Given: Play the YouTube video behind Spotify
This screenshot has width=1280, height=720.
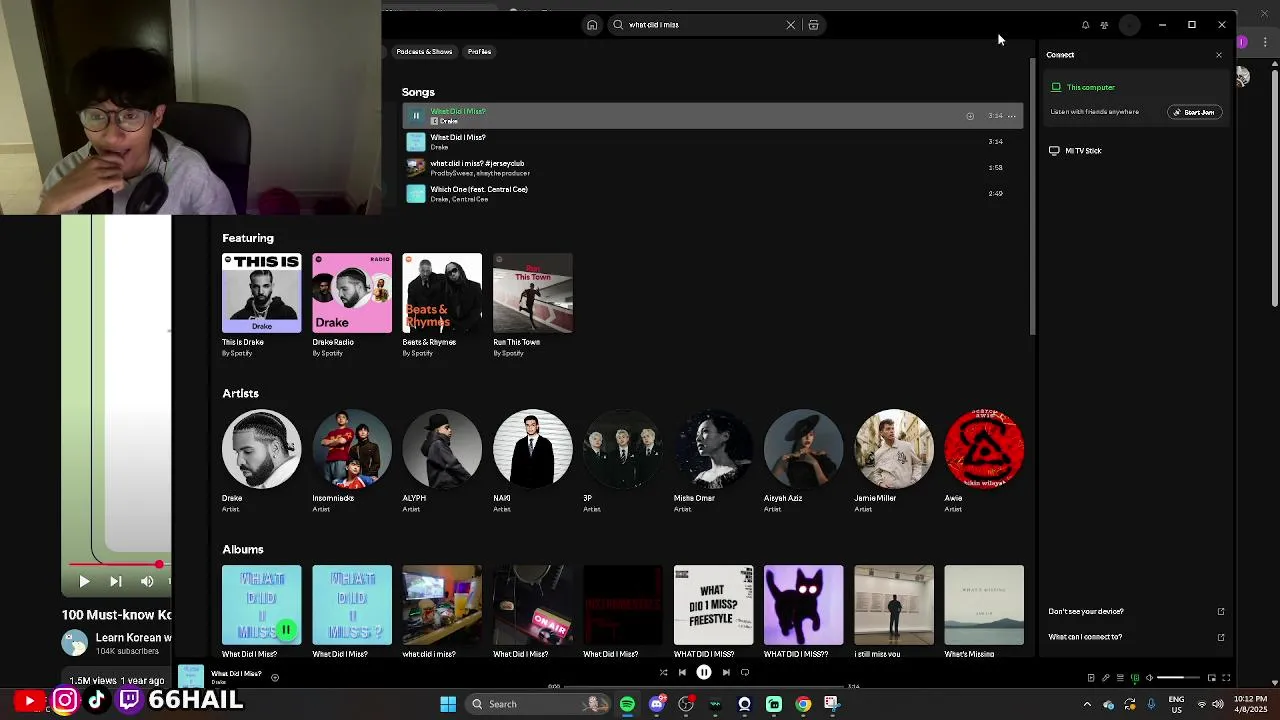Looking at the screenshot, I should click(84, 581).
